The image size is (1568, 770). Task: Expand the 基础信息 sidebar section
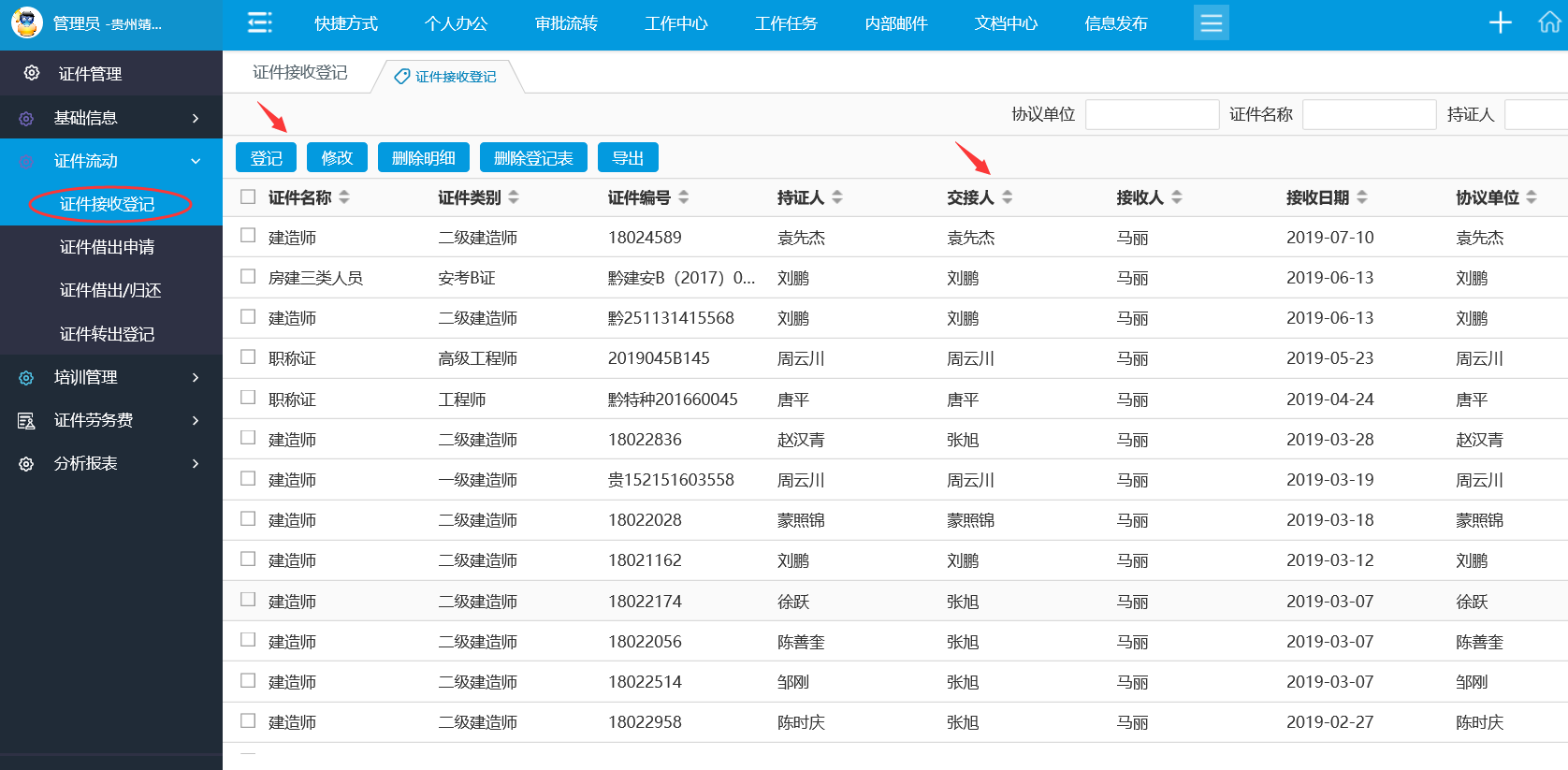[x=111, y=118]
